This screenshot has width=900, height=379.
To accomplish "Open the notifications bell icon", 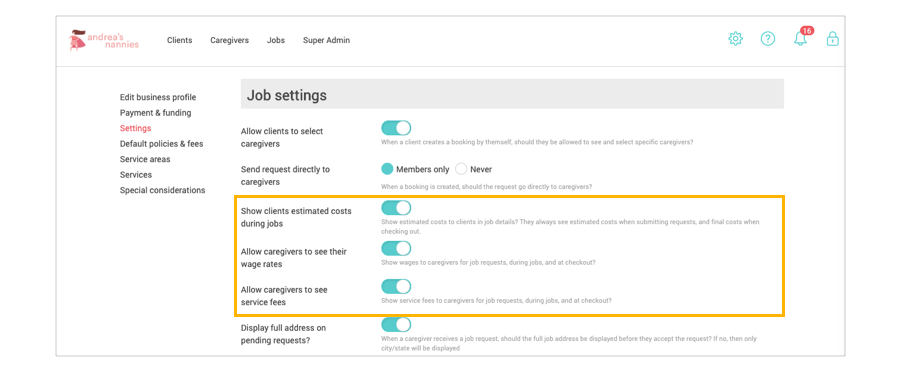I will pos(800,40).
